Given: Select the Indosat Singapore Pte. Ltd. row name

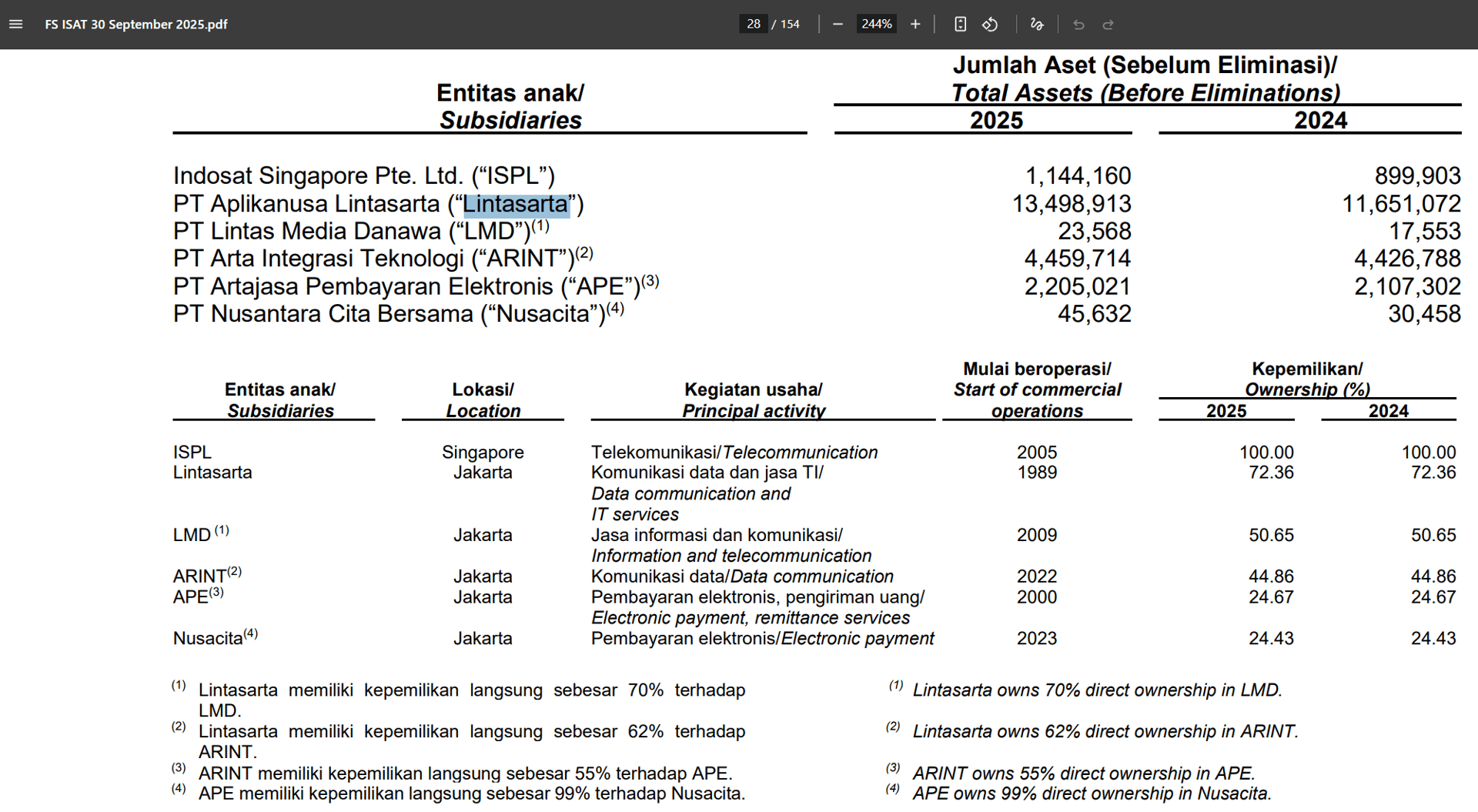Looking at the screenshot, I should pos(364,175).
